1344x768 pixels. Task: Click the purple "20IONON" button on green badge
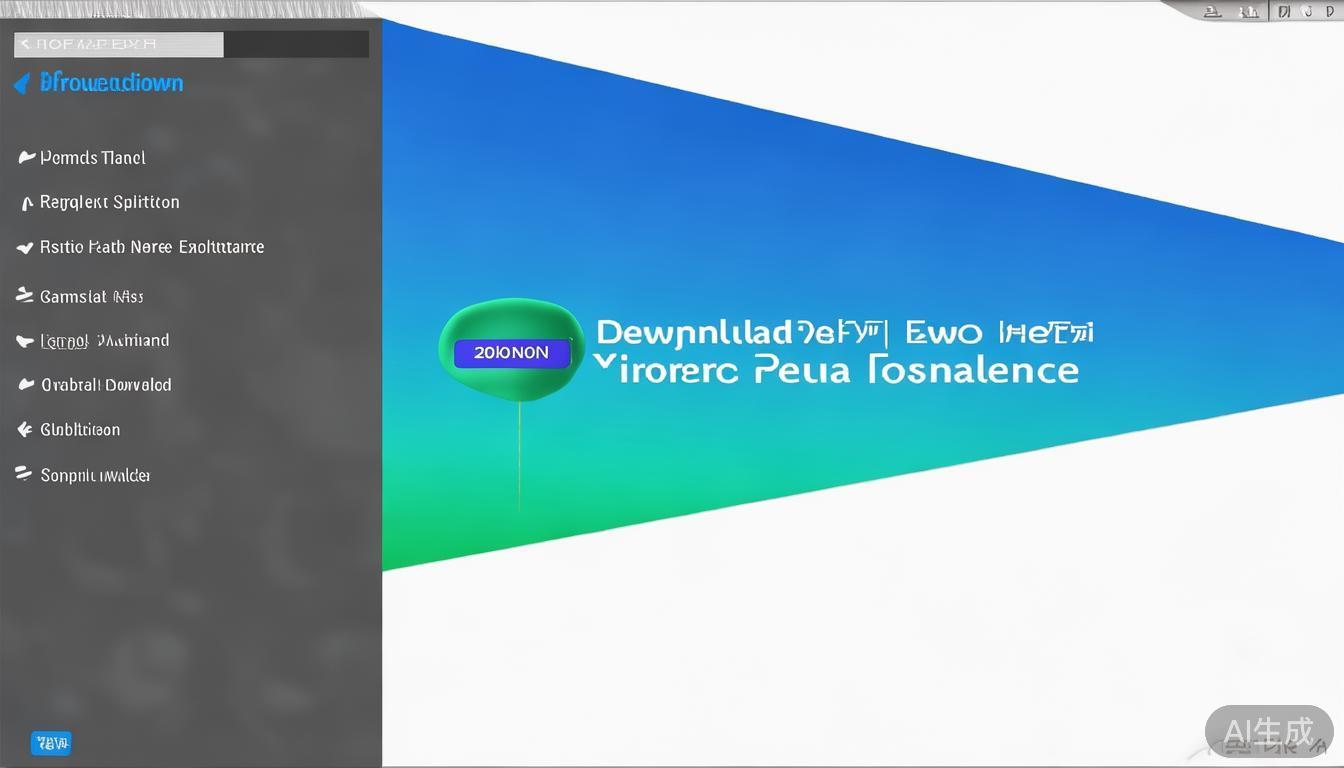point(511,353)
